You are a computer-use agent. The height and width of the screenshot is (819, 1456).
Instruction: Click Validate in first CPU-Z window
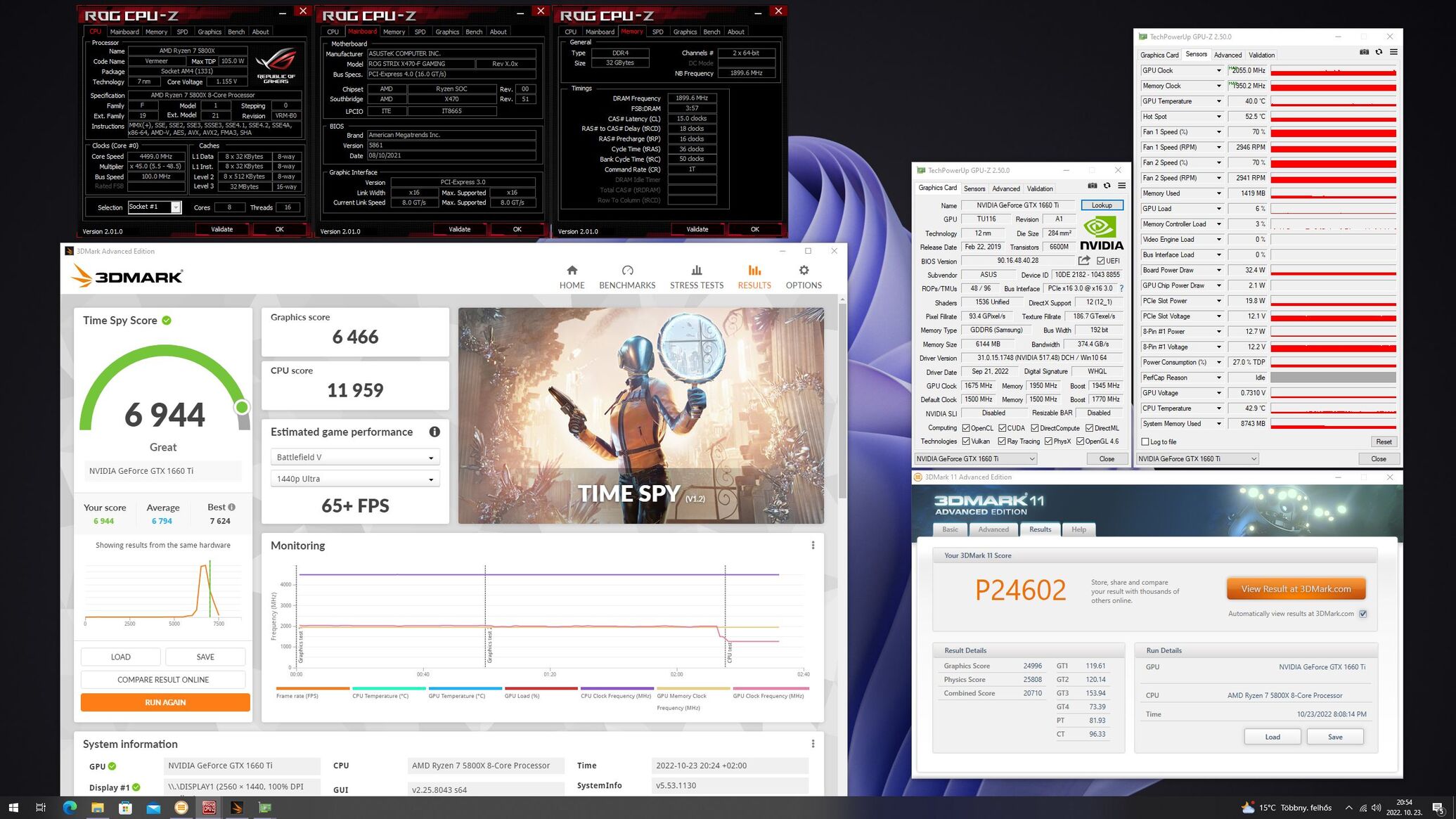(x=221, y=229)
